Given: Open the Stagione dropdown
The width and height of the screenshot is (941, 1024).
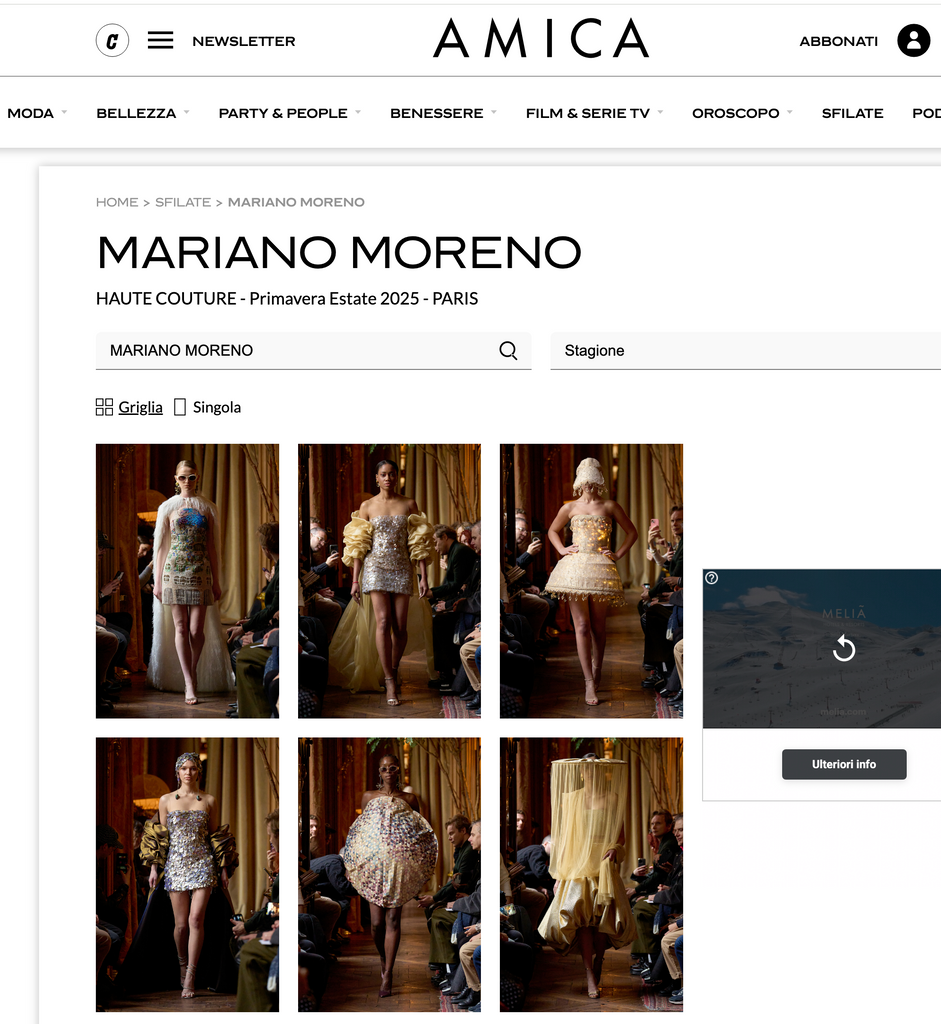Looking at the screenshot, I should pyautogui.click(x=745, y=351).
